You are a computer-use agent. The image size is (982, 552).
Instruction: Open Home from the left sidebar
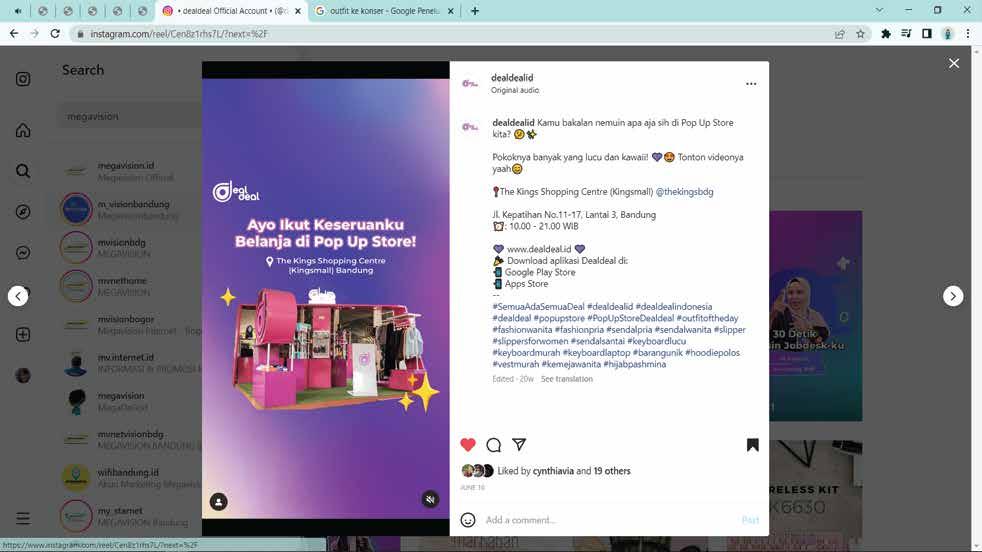click(x=23, y=130)
